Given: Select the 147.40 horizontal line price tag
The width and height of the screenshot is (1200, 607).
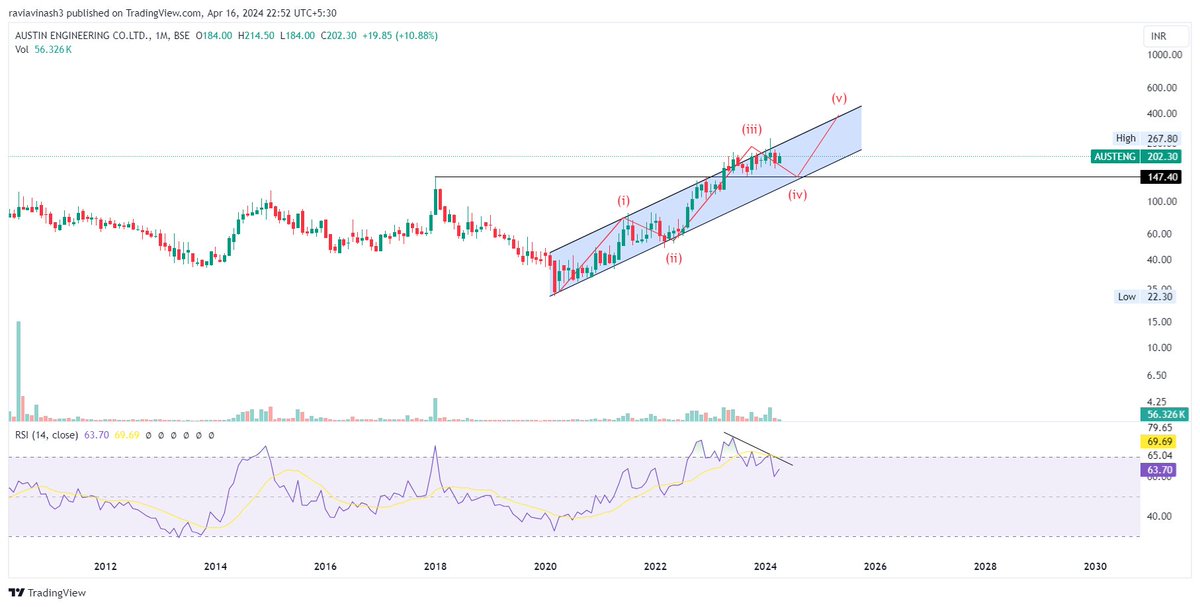Looking at the screenshot, I should pos(1162,176).
